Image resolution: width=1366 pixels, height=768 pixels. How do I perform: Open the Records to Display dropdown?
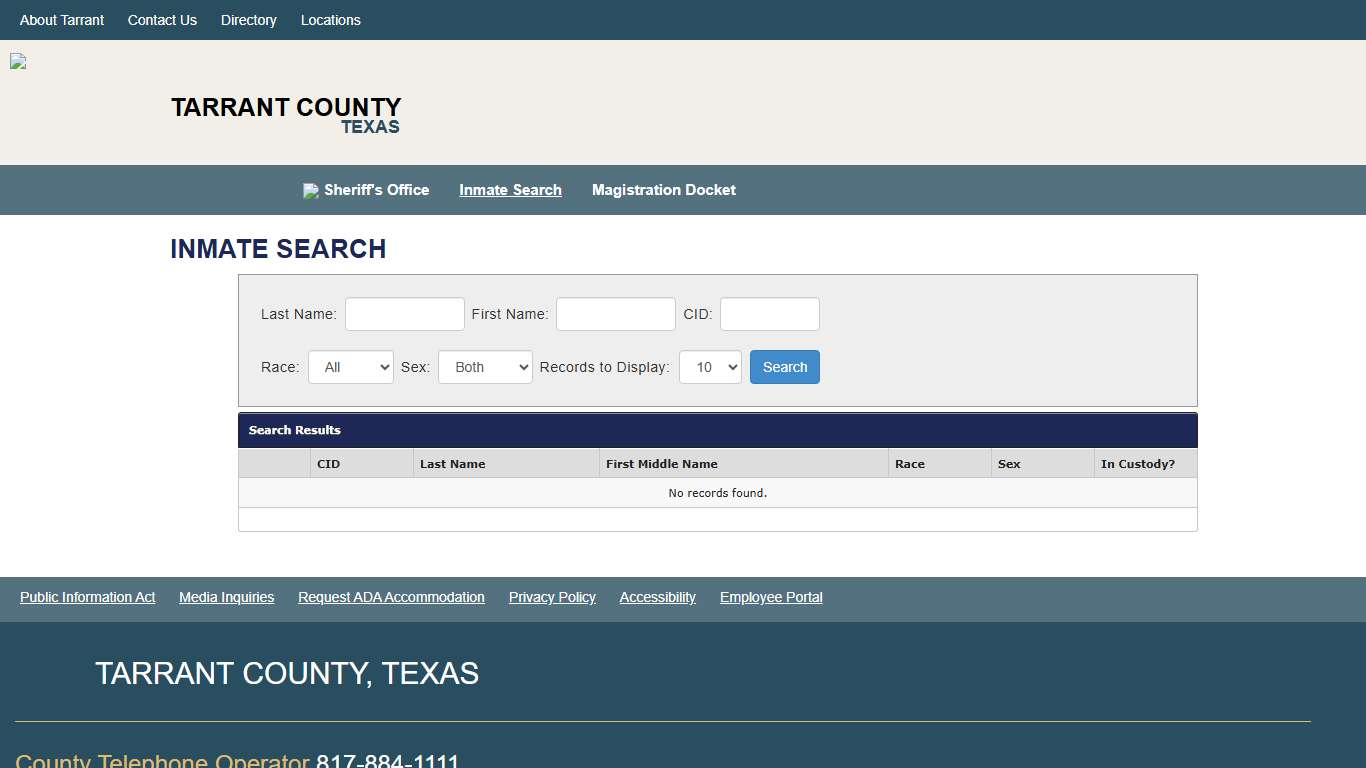click(709, 367)
